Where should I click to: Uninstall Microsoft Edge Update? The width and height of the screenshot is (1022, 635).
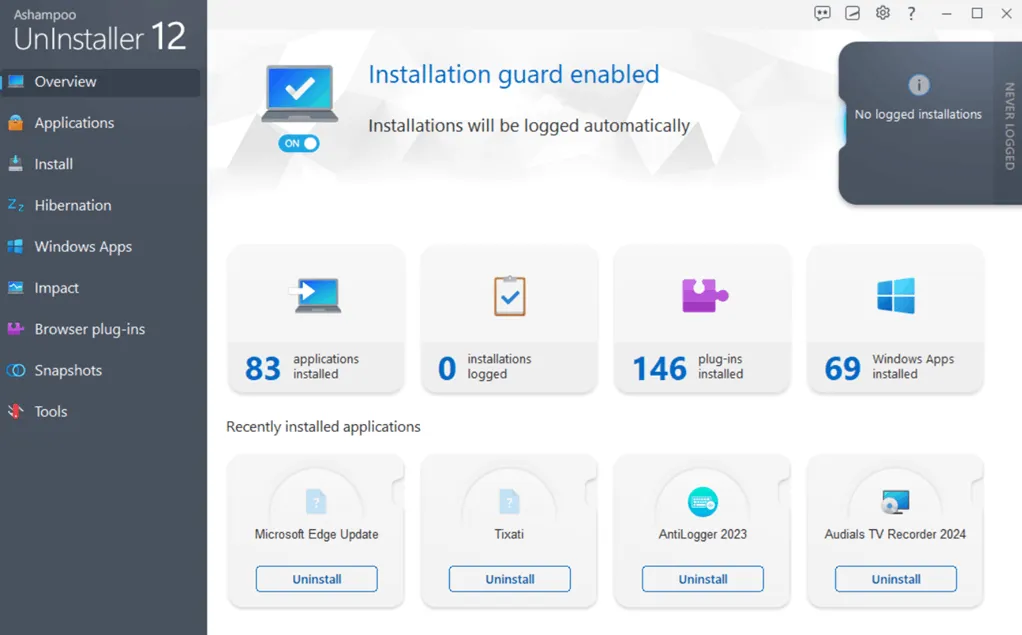(x=316, y=578)
